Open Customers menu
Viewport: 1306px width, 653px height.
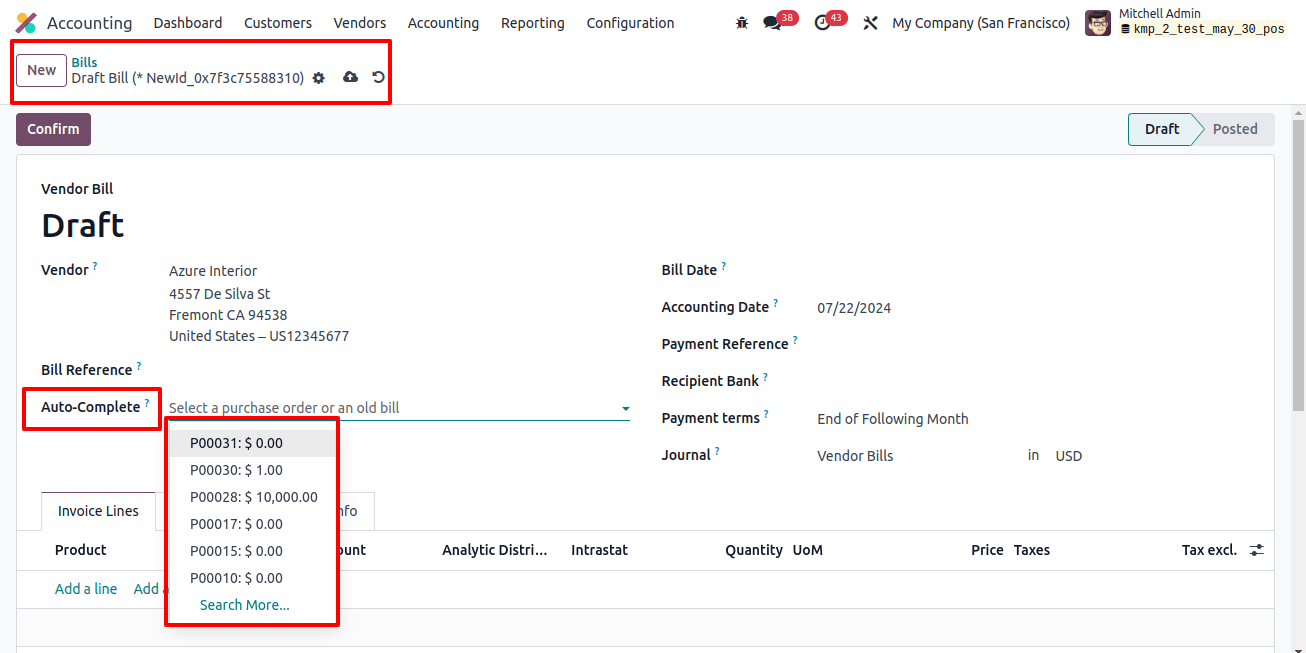coord(278,23)
